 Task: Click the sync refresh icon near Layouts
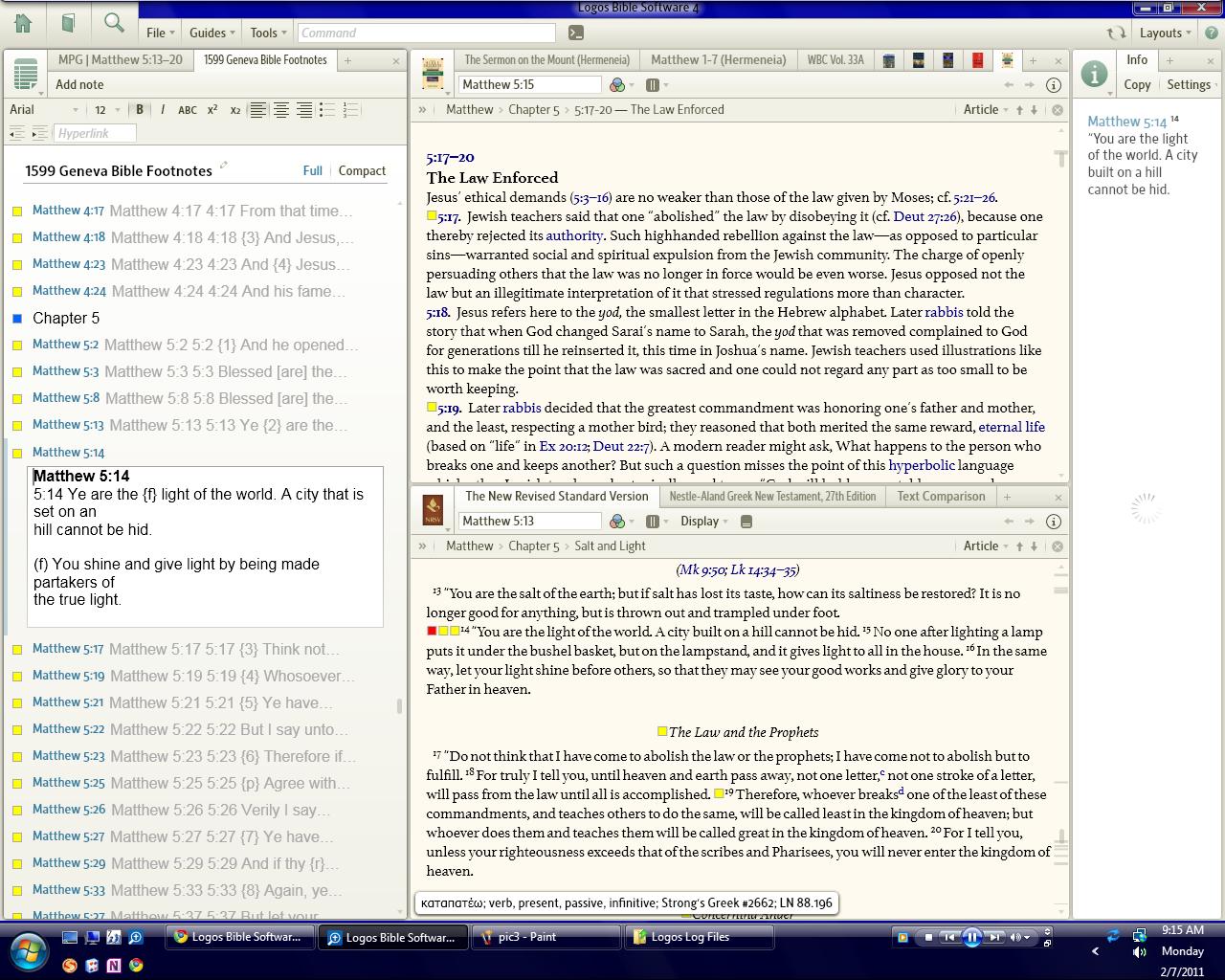click(x=1116, y=33)
